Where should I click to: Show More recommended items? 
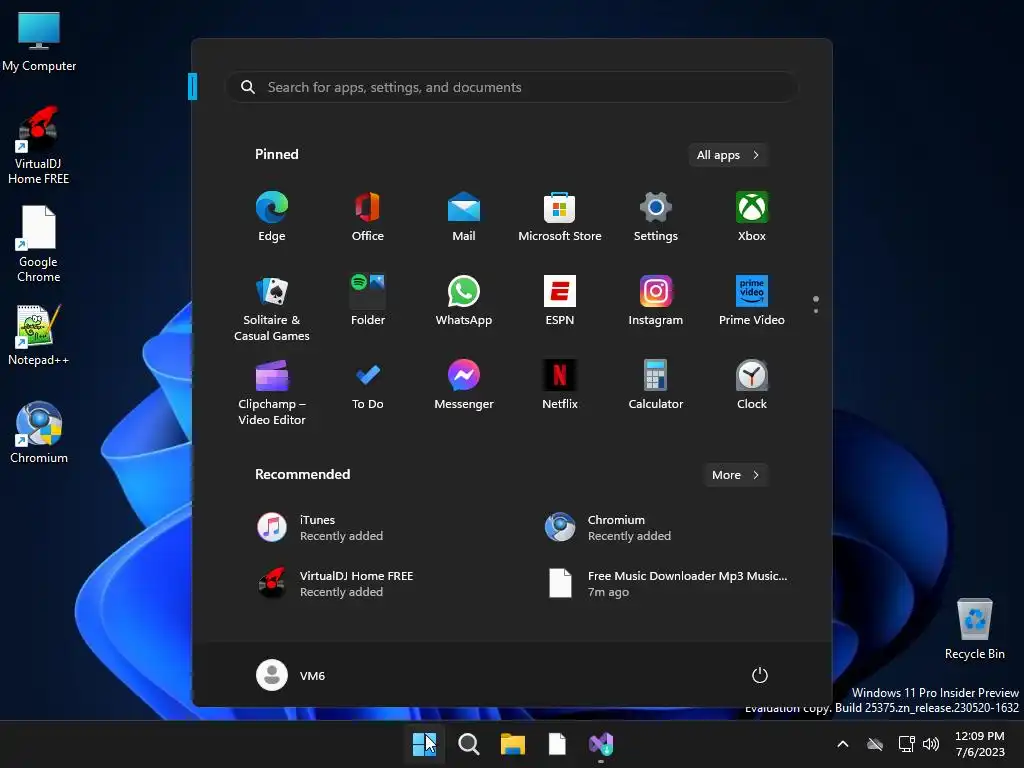[735, 475]
